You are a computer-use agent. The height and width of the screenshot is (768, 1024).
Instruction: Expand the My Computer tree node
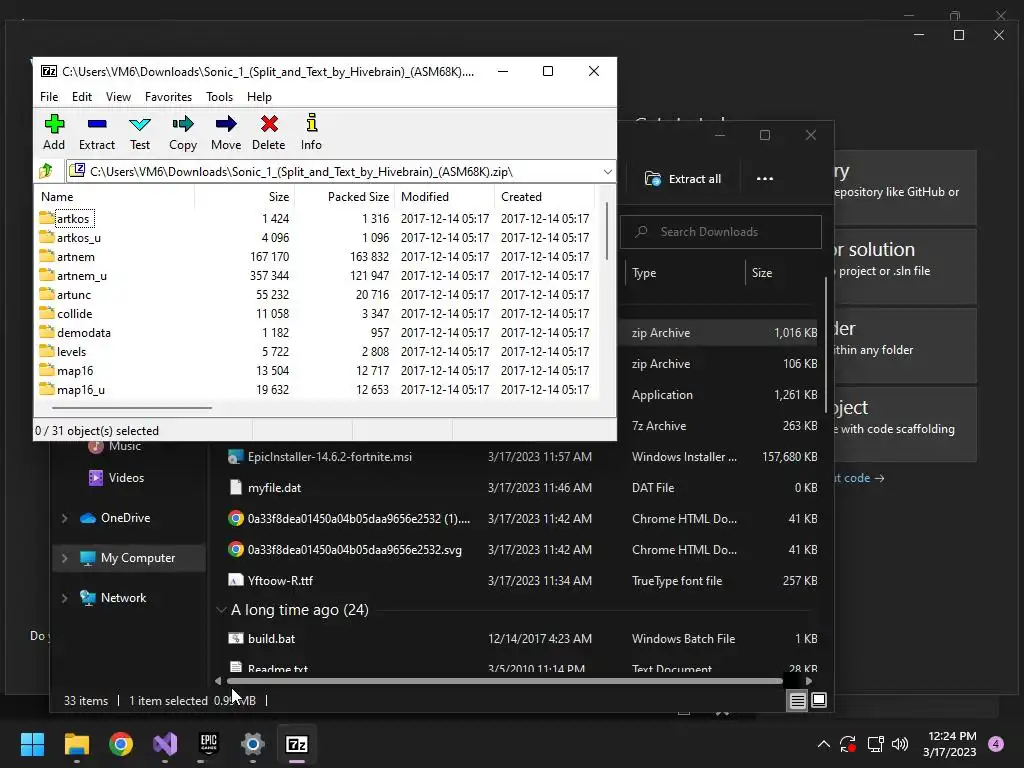click(65, 558)
